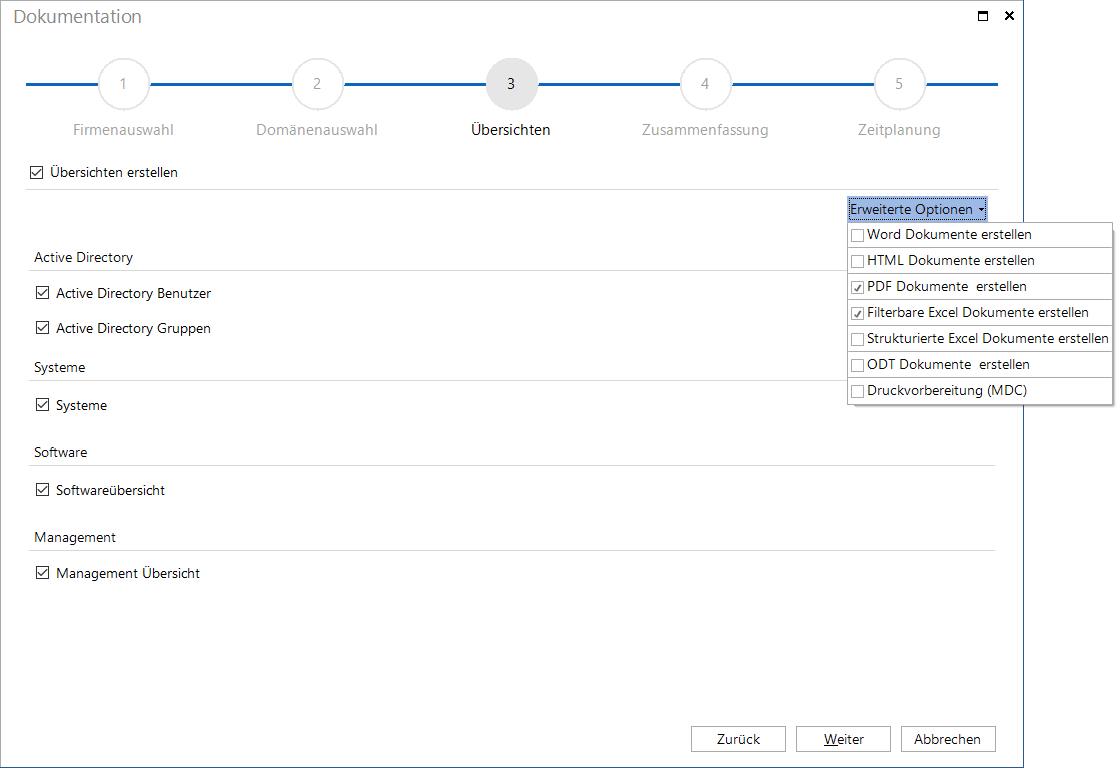Image resolution: width=1118 pixels, height=769 pixels.
Task: Close the Dokumentation dialog
Action: 1009,16
